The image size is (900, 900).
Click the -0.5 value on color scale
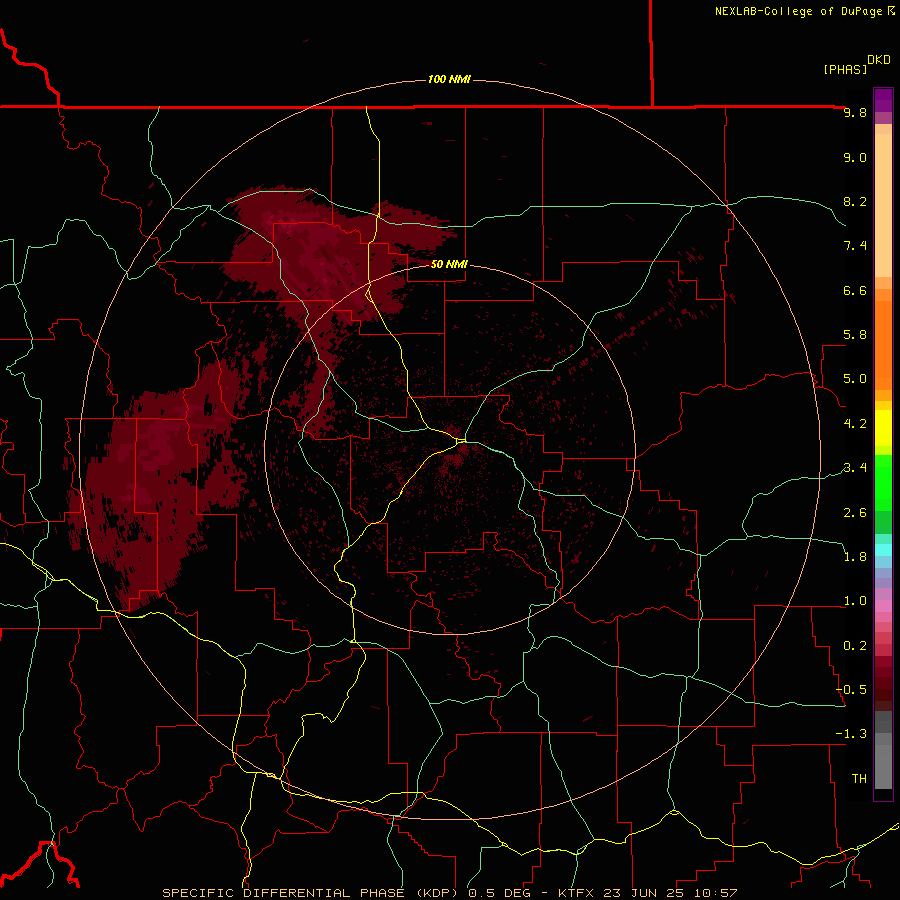(851, 690)
